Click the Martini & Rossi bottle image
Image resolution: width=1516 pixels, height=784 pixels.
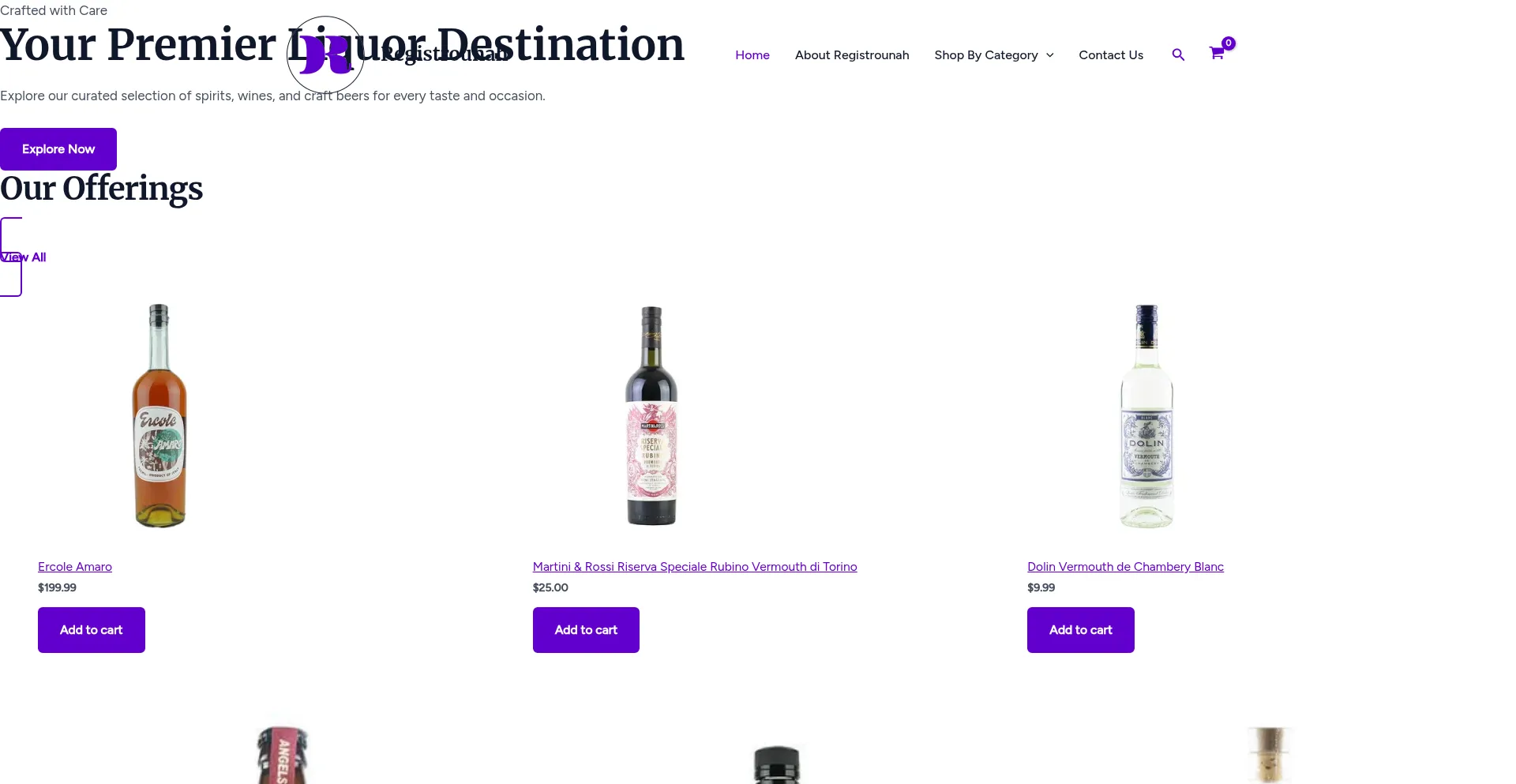pyautogui.click(x=651, y=415)
